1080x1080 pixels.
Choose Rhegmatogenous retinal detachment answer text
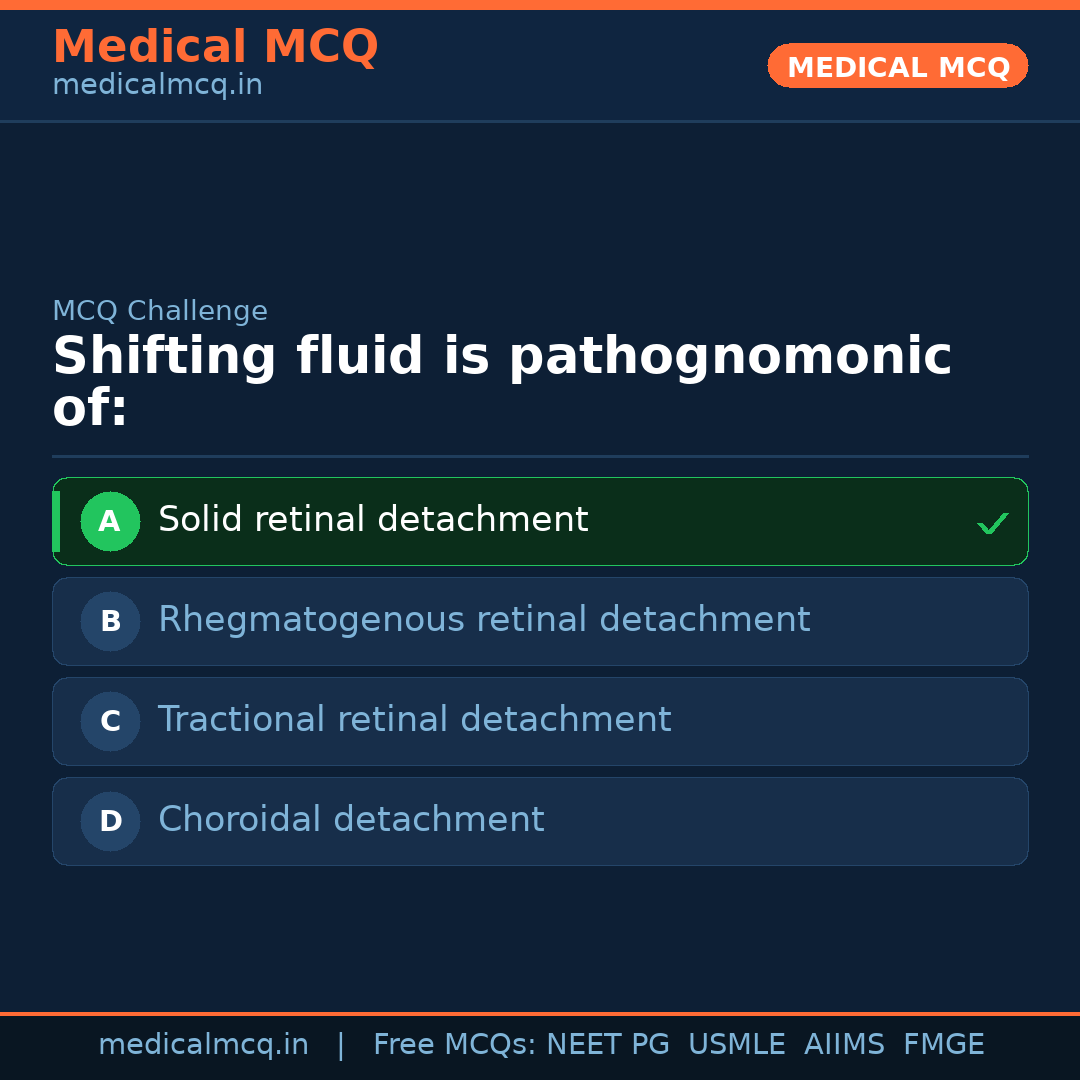pyautogui.click(x=484, y=620)
